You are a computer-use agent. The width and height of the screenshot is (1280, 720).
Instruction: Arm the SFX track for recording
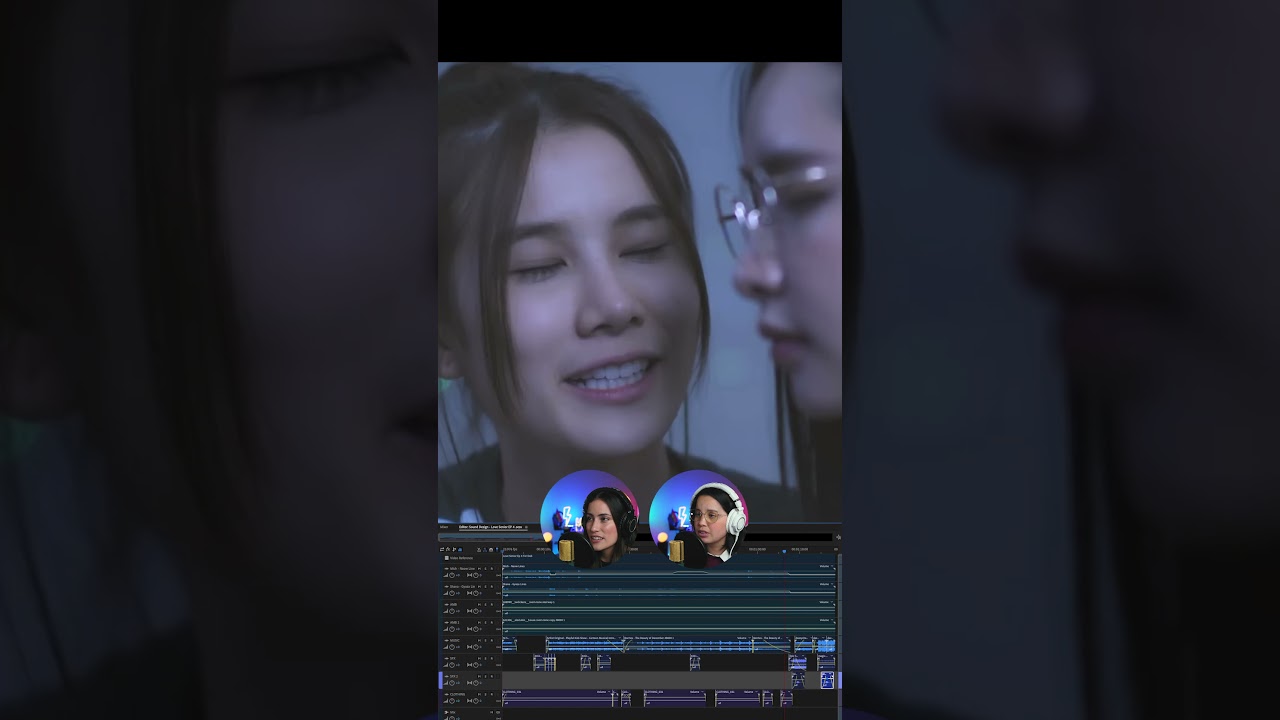pos(491,658)
